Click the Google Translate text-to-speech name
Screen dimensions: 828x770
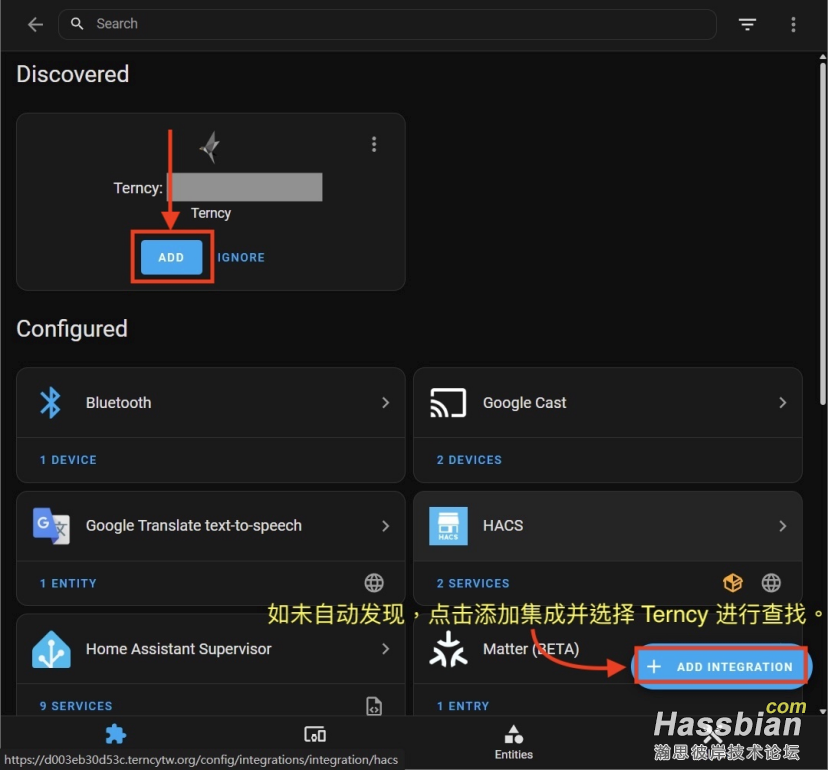click(x=194, y=526)
